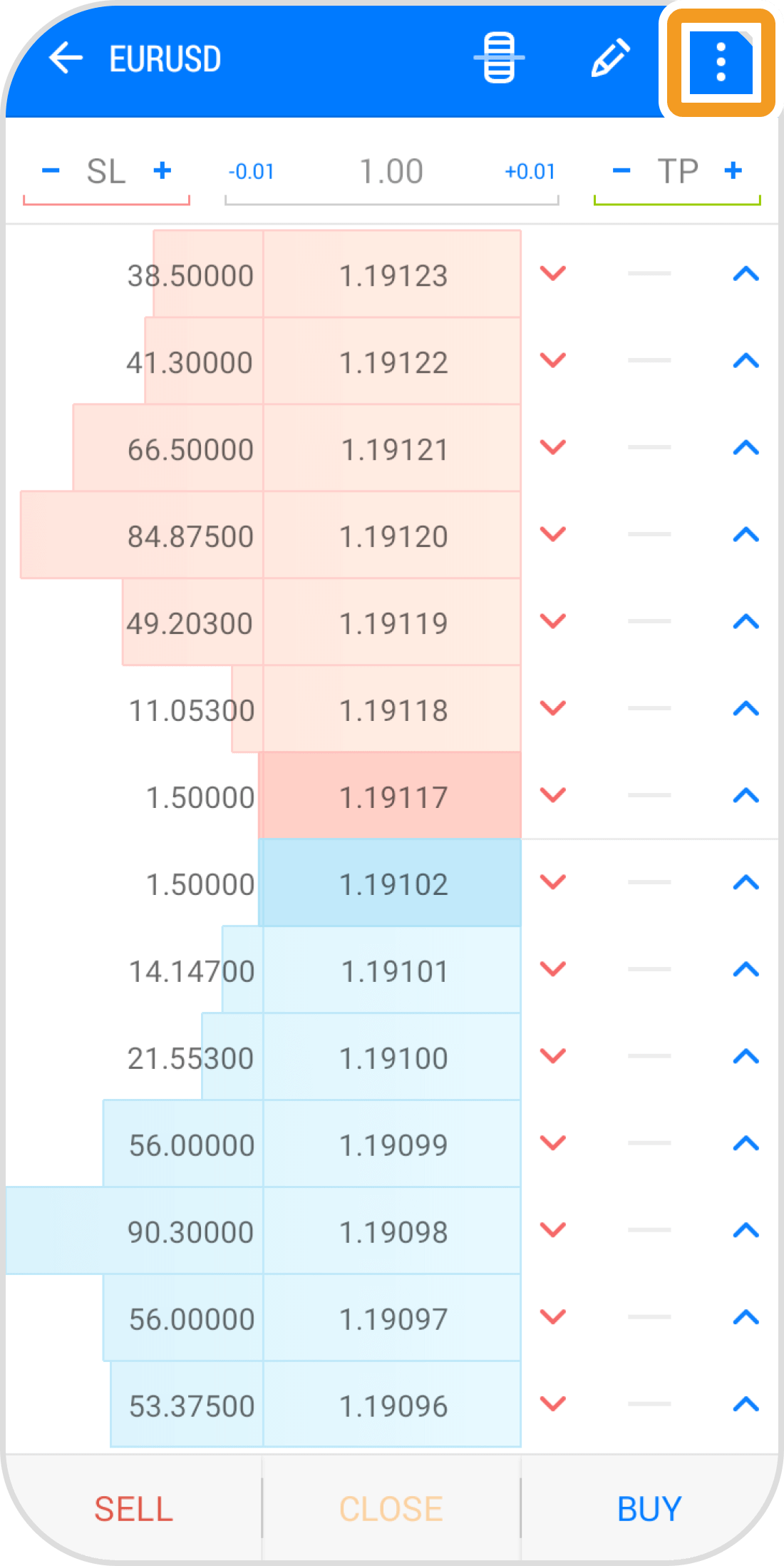The height and width of the screenshot is (1566, 784).
Task: Tap the red down arrow at price 1.19123
Action: pos(553,274)
